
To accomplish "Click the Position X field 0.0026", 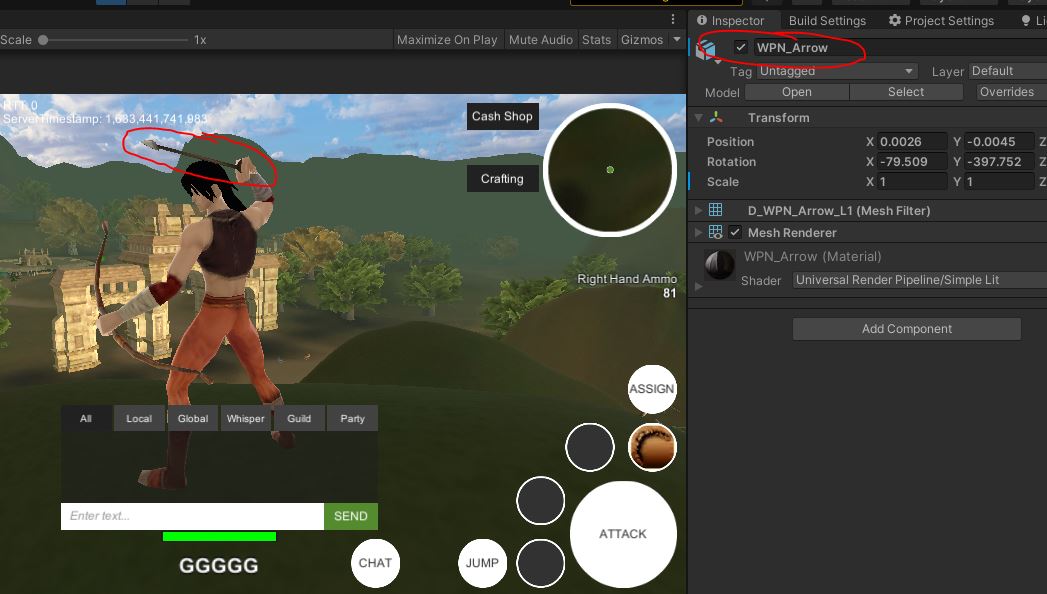I will pyautogui.click(x=912, y=141).
